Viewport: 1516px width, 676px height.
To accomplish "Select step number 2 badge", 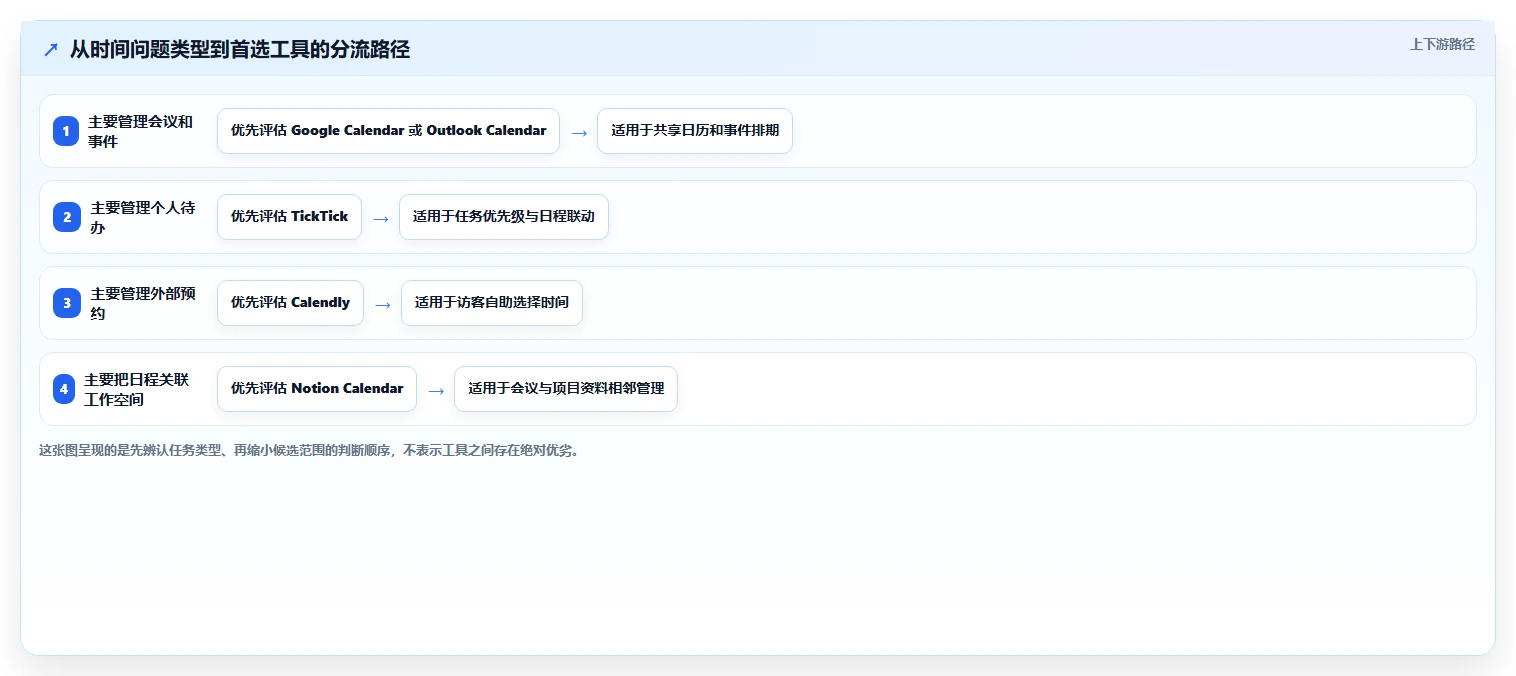I will tap(66, 217).
